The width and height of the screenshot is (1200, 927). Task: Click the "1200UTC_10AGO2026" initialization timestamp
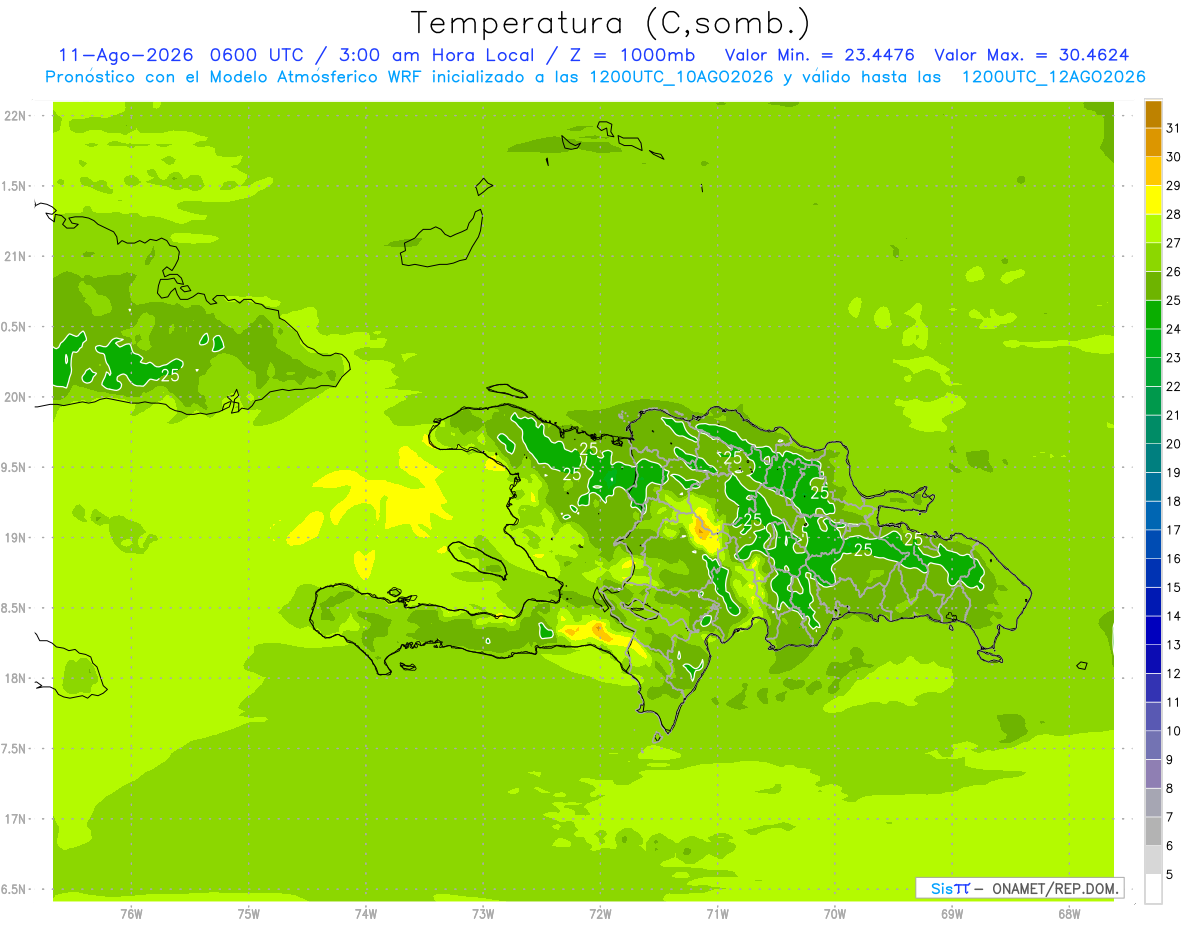click(x=680, y=77)
